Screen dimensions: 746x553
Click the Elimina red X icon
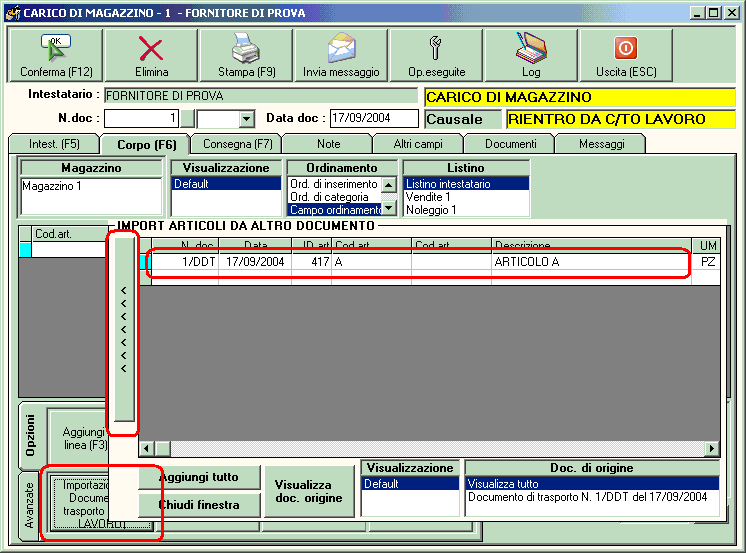[151, 49]
